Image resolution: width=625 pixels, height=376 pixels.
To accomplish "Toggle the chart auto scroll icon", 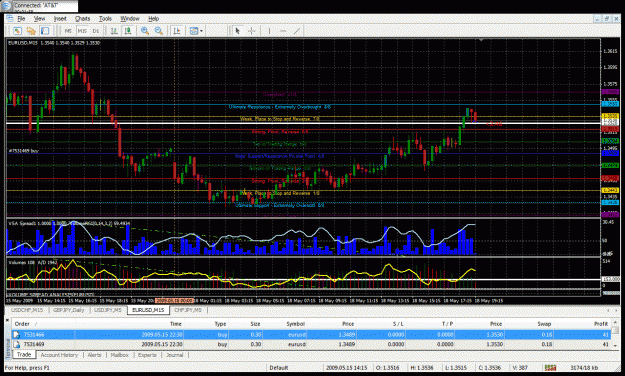I will click(177, 31).
